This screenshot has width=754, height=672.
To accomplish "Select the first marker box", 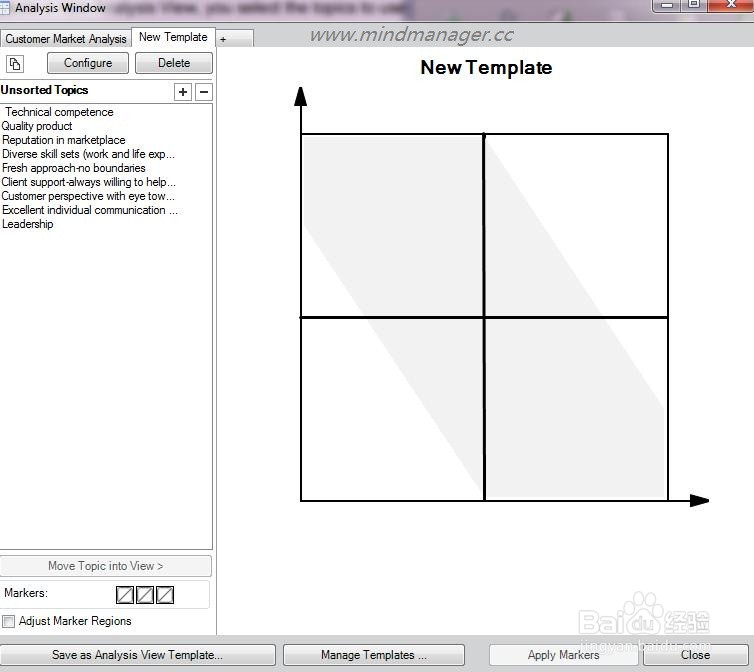I will point(125,595).
